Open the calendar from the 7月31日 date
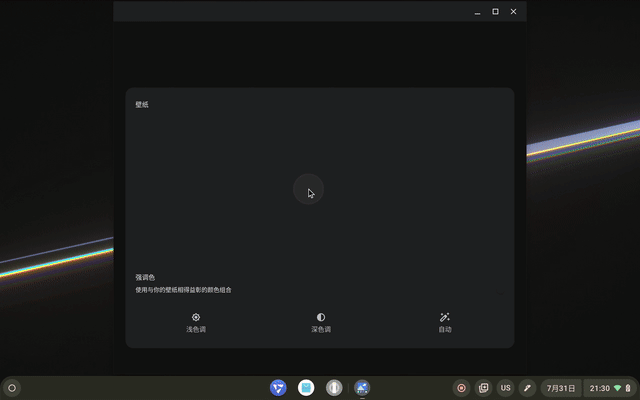 pos(560,387)
